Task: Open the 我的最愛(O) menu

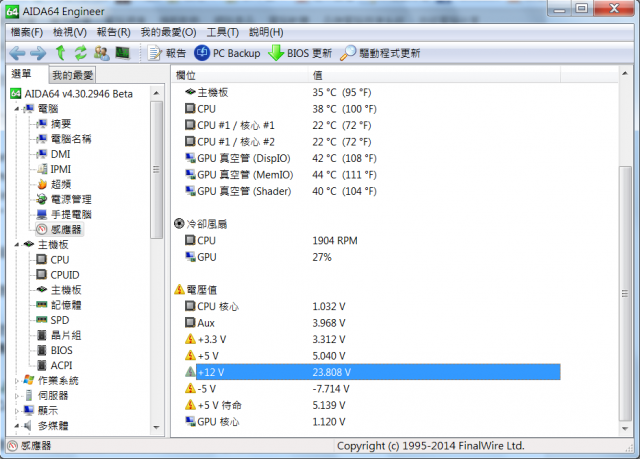Action: tap(168, 32)
